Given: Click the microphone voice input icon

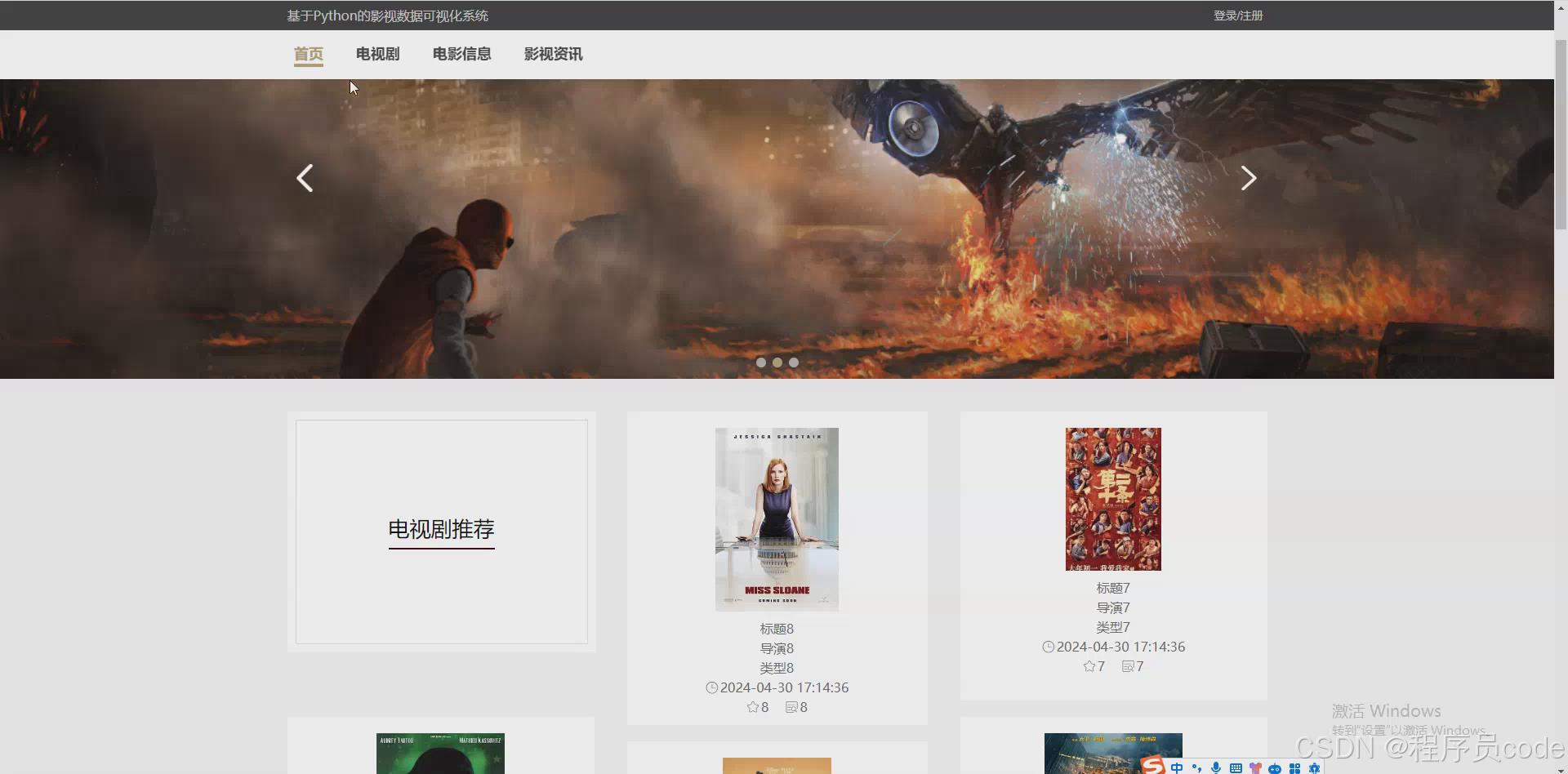Looking at the screenshot, I should pos(1216,767).
